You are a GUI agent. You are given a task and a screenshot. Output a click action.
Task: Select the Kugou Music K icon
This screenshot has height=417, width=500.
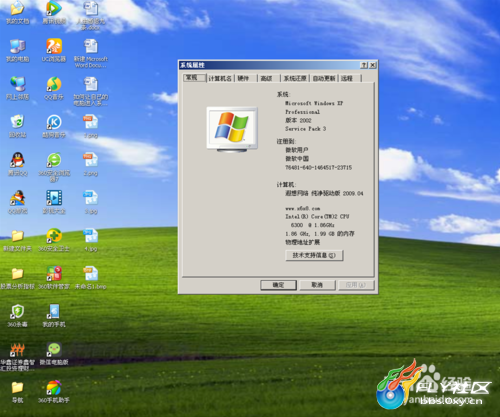54,122
